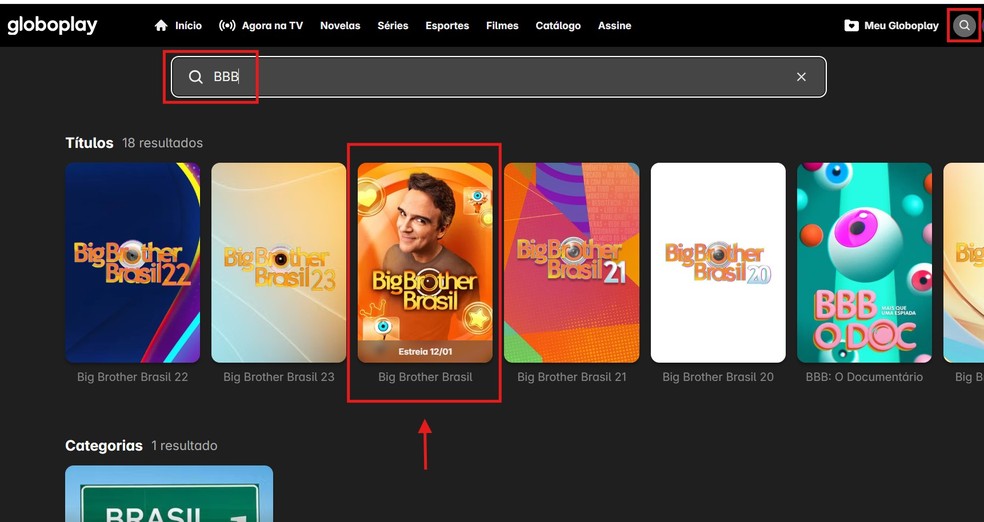Viewport: 984px width, 522px height.
Task: Click the 'Títulos' section heading
Action: [89, 143]
